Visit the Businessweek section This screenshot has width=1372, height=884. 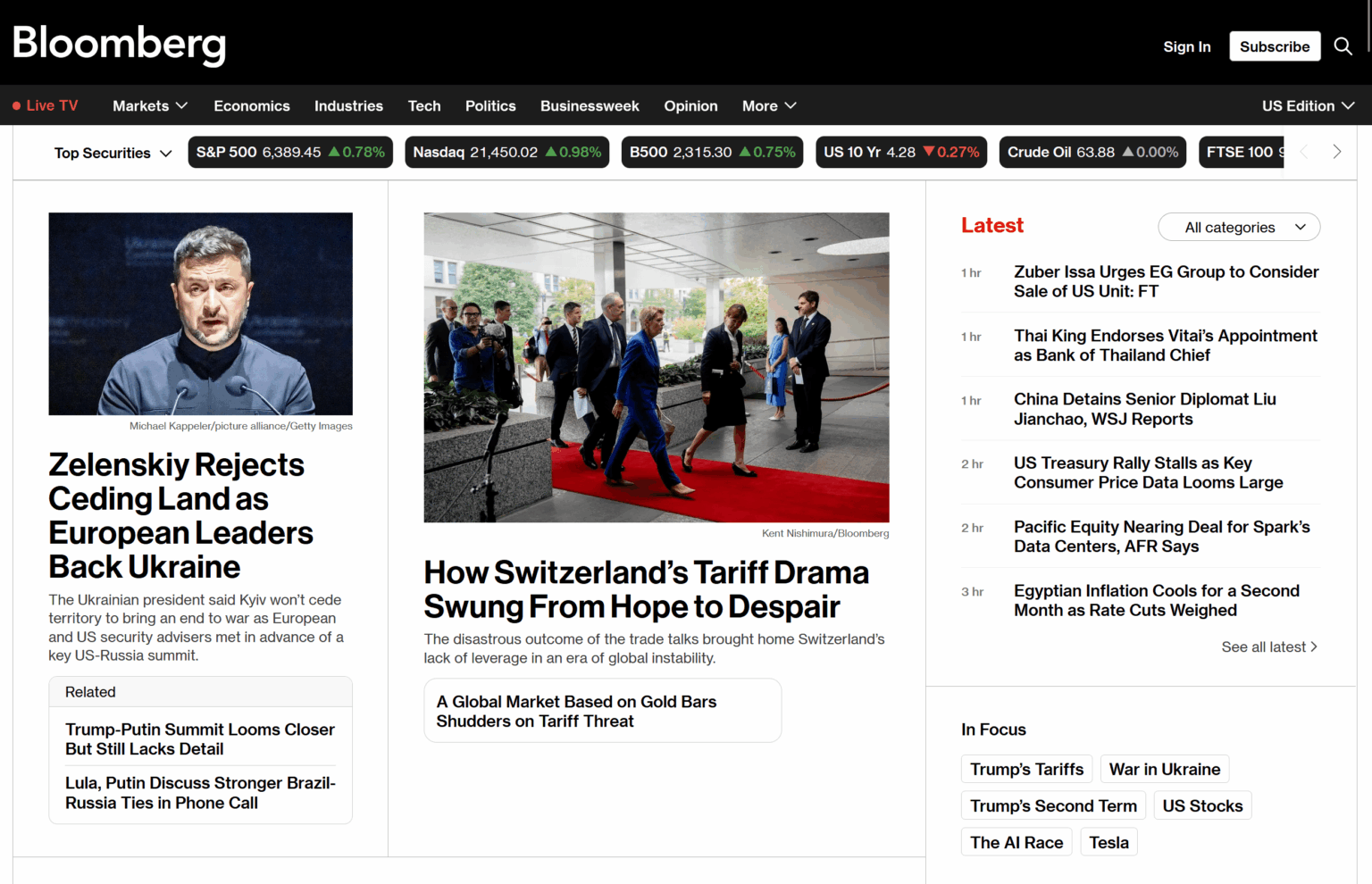pyautogui.click(x=590, y=105)
